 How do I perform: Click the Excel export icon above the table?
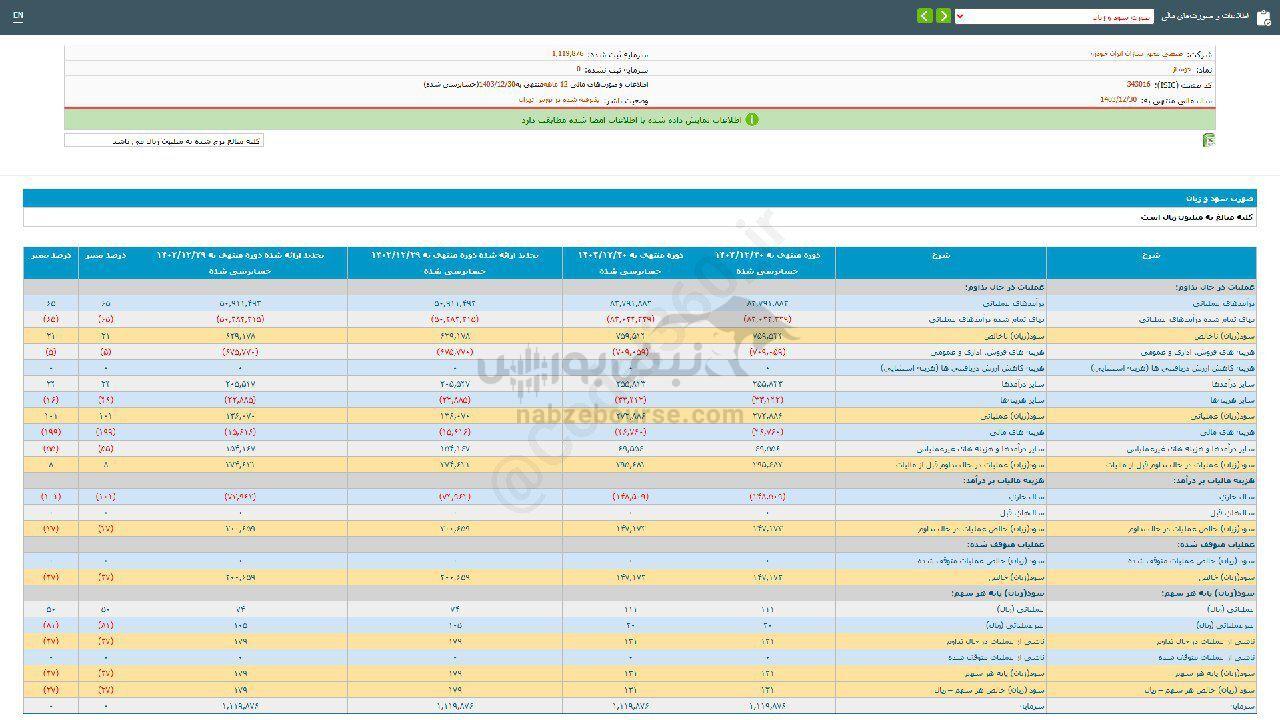1208,140
